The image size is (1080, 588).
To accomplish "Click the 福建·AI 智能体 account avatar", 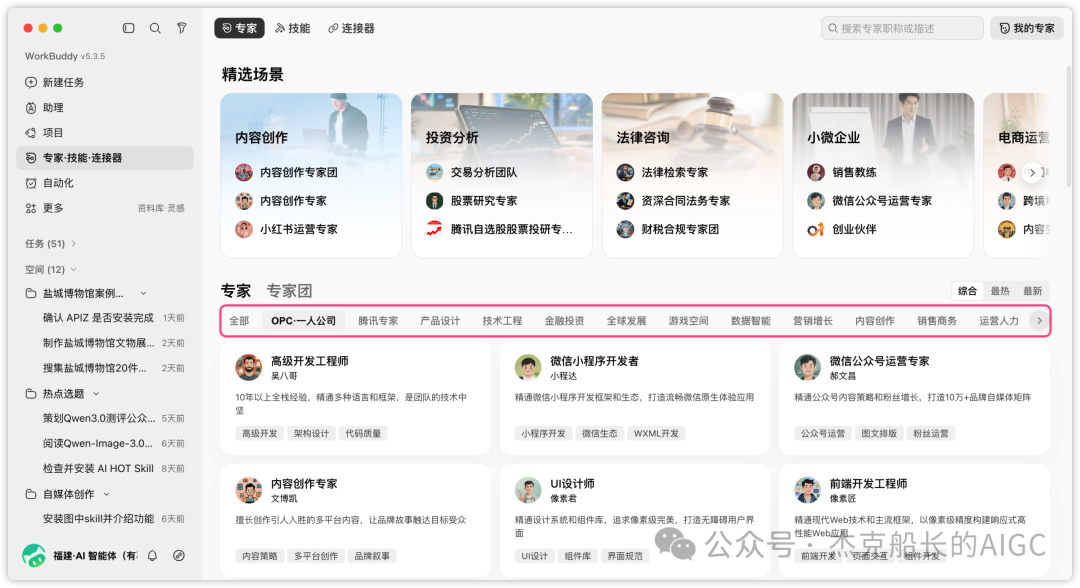I will point(34,555).
